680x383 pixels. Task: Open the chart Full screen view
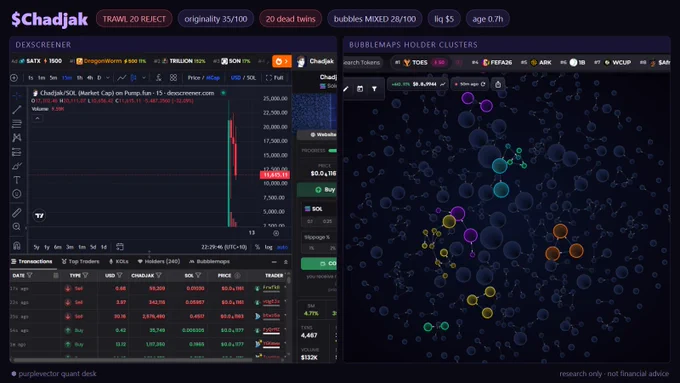point(275,78)
